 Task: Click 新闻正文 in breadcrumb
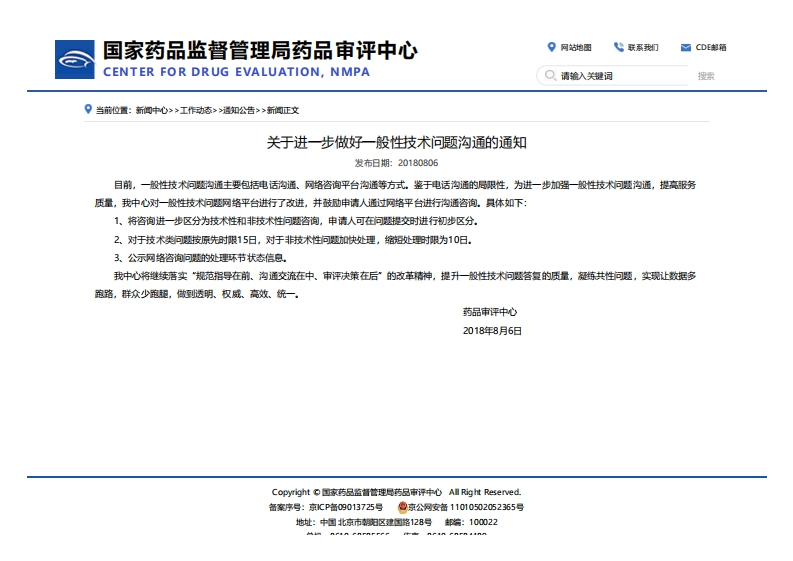coord(283,110)
